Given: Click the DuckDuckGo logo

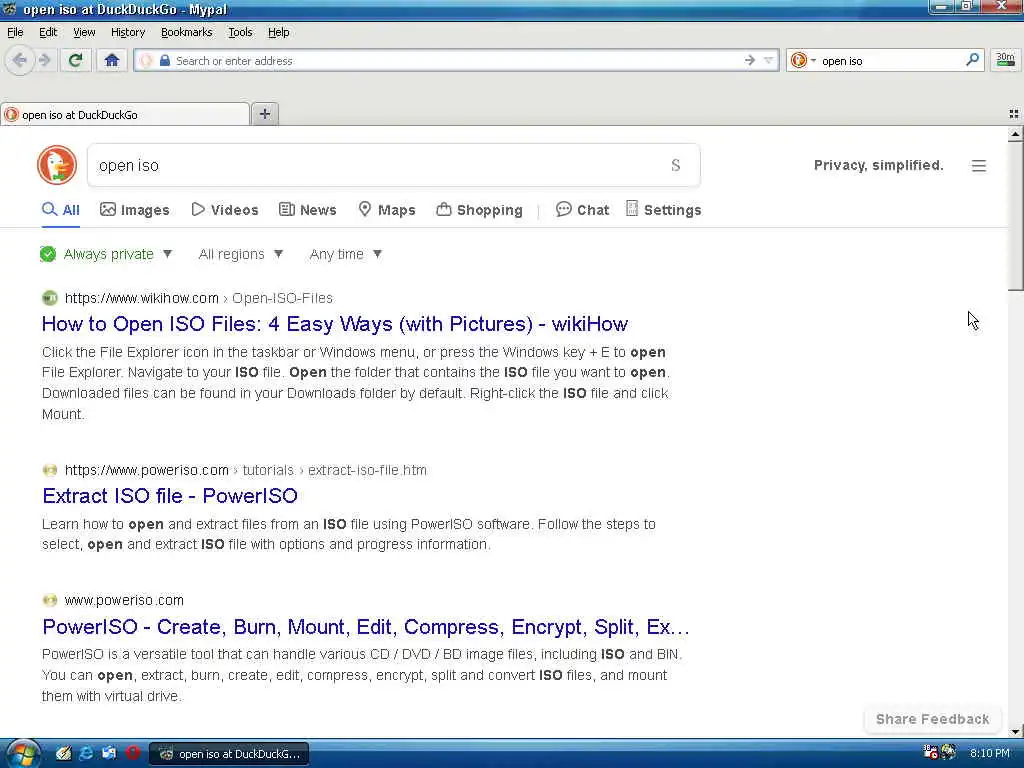Looking at the screenshot, I should tap(57, 165).
